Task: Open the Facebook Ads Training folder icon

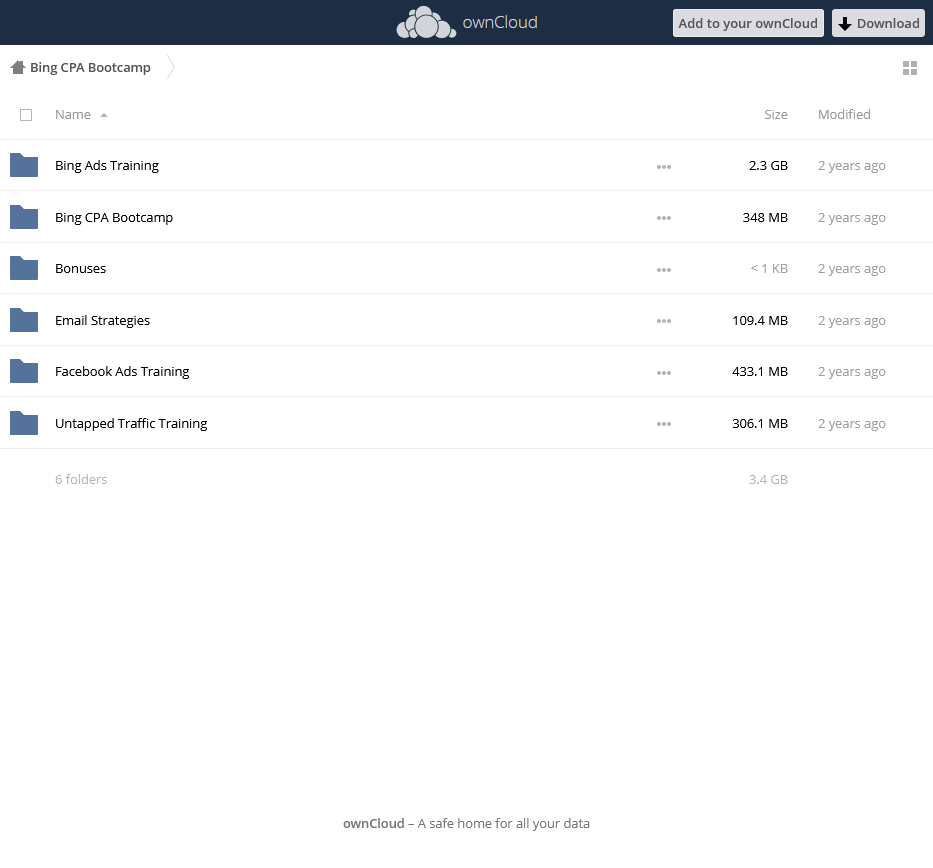Action: 24,371
